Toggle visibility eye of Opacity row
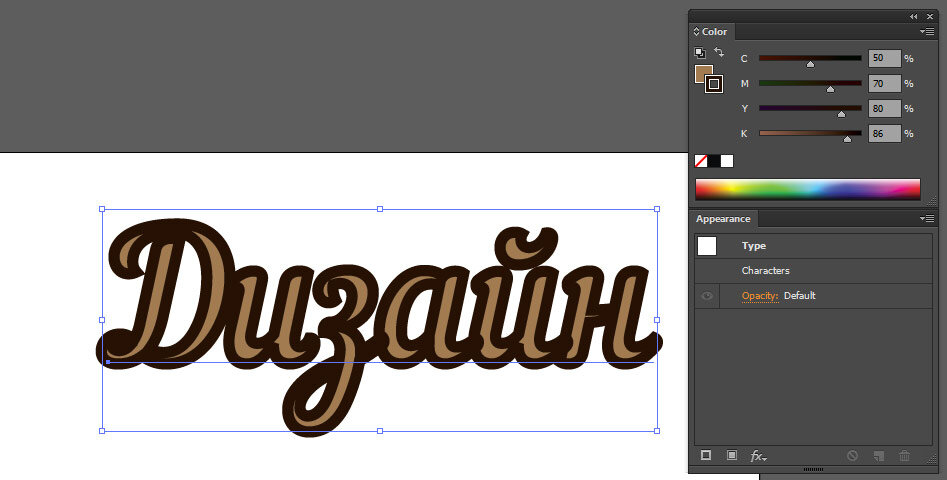947x480 pixels. pos(707,296)
